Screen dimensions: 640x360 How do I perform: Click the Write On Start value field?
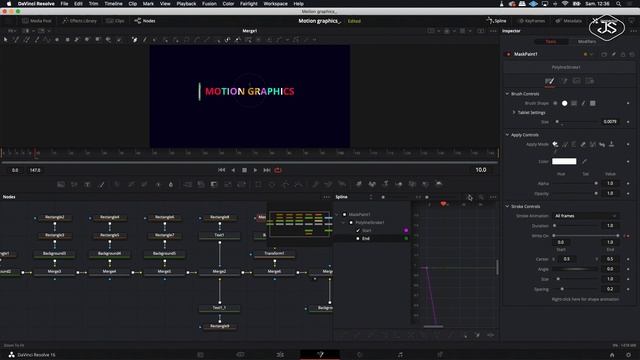tap(561, 242)
